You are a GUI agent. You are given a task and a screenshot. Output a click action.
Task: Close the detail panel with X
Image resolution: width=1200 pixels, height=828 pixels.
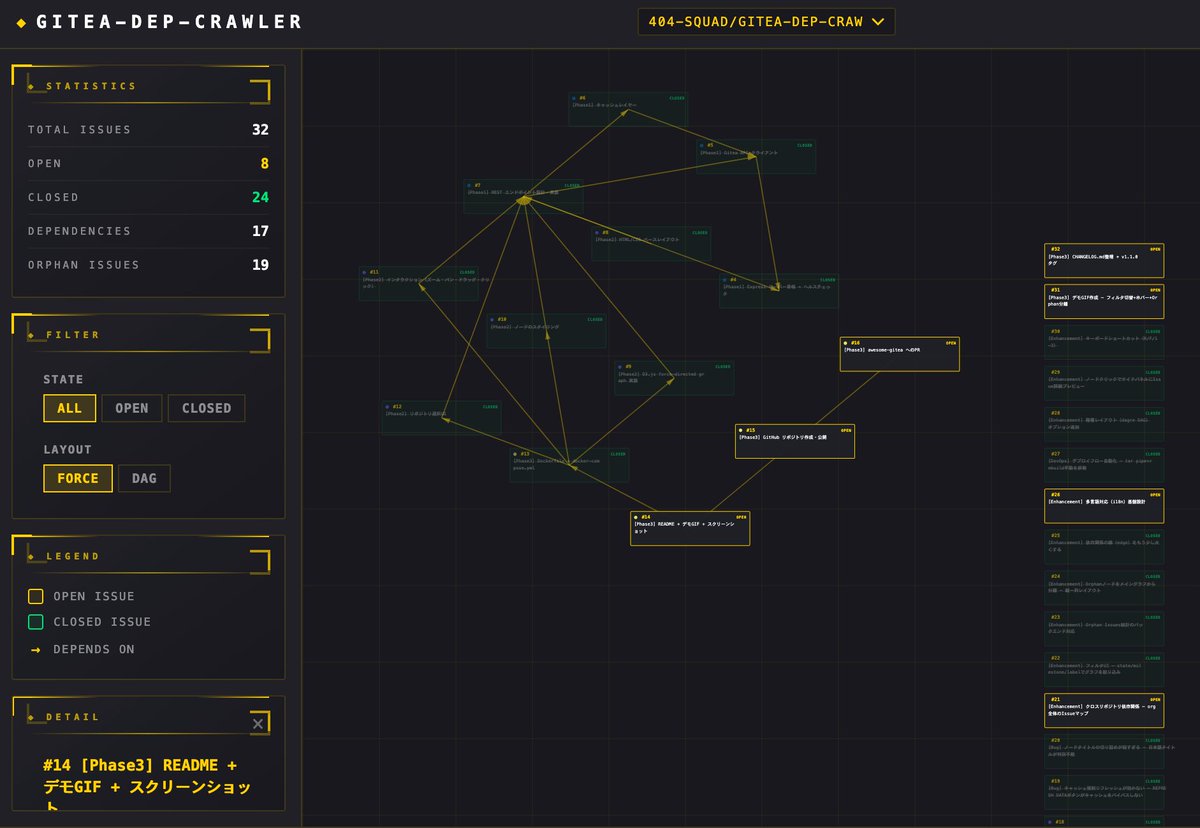point(258,723)
